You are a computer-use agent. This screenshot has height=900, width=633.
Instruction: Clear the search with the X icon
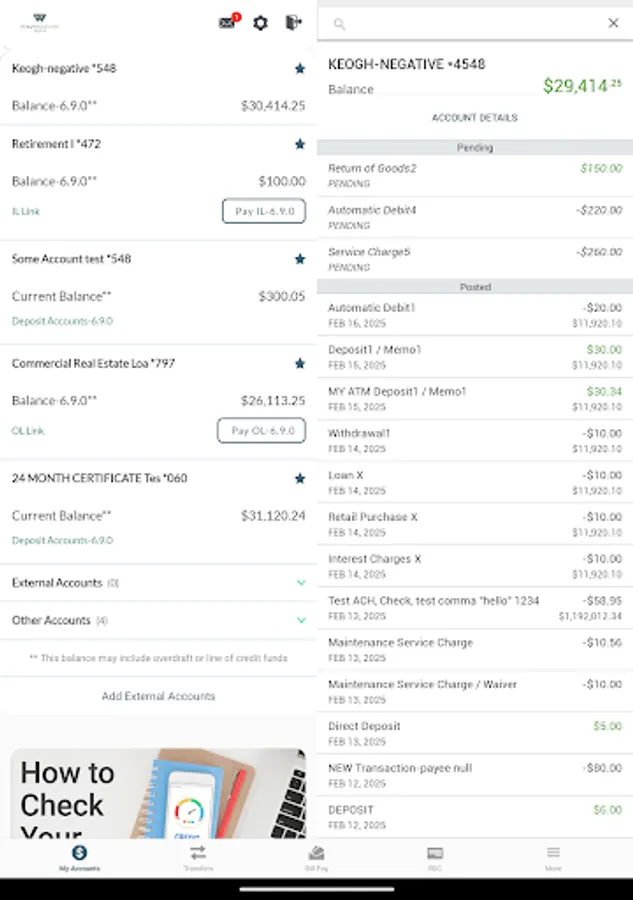[613, 22]
